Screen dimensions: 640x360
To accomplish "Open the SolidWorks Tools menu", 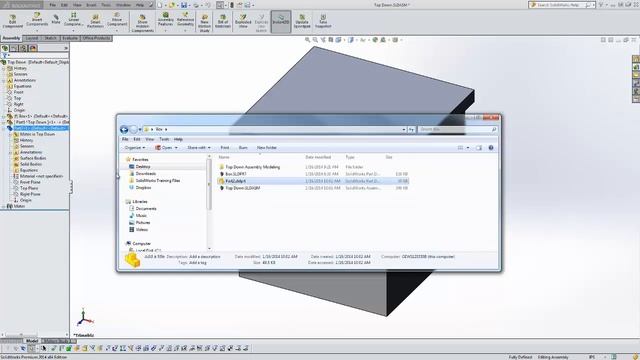I will pos(106,5).
